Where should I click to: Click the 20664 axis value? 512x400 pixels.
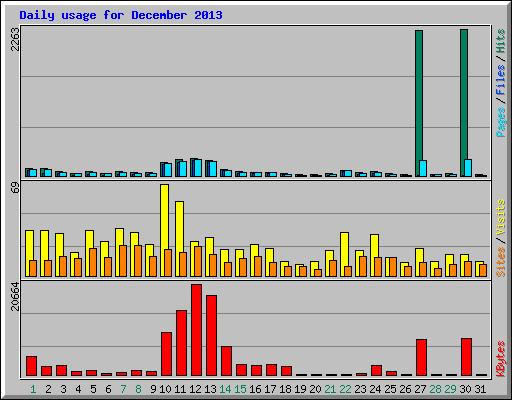15,296
